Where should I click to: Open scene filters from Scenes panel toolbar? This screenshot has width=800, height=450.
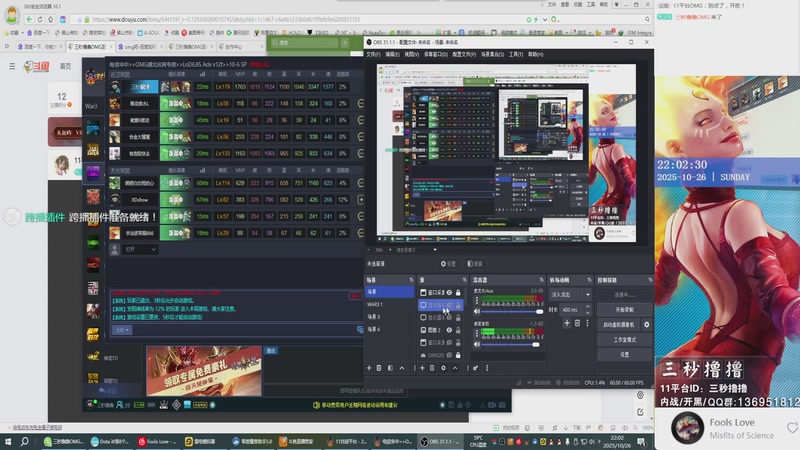[390, 368]
